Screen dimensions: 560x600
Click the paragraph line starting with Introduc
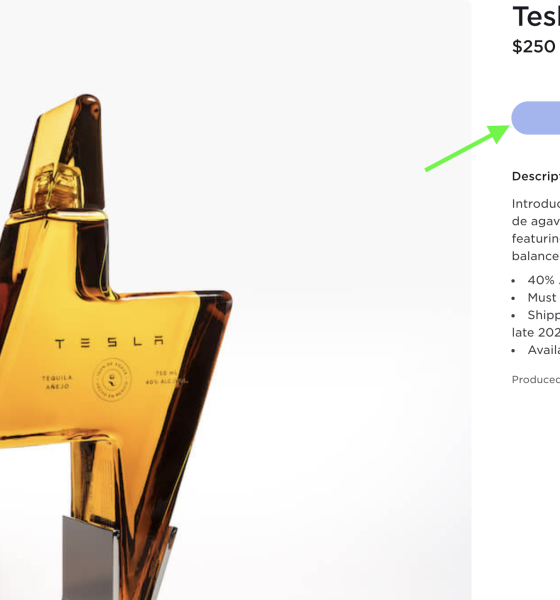(x=536, y=204)
